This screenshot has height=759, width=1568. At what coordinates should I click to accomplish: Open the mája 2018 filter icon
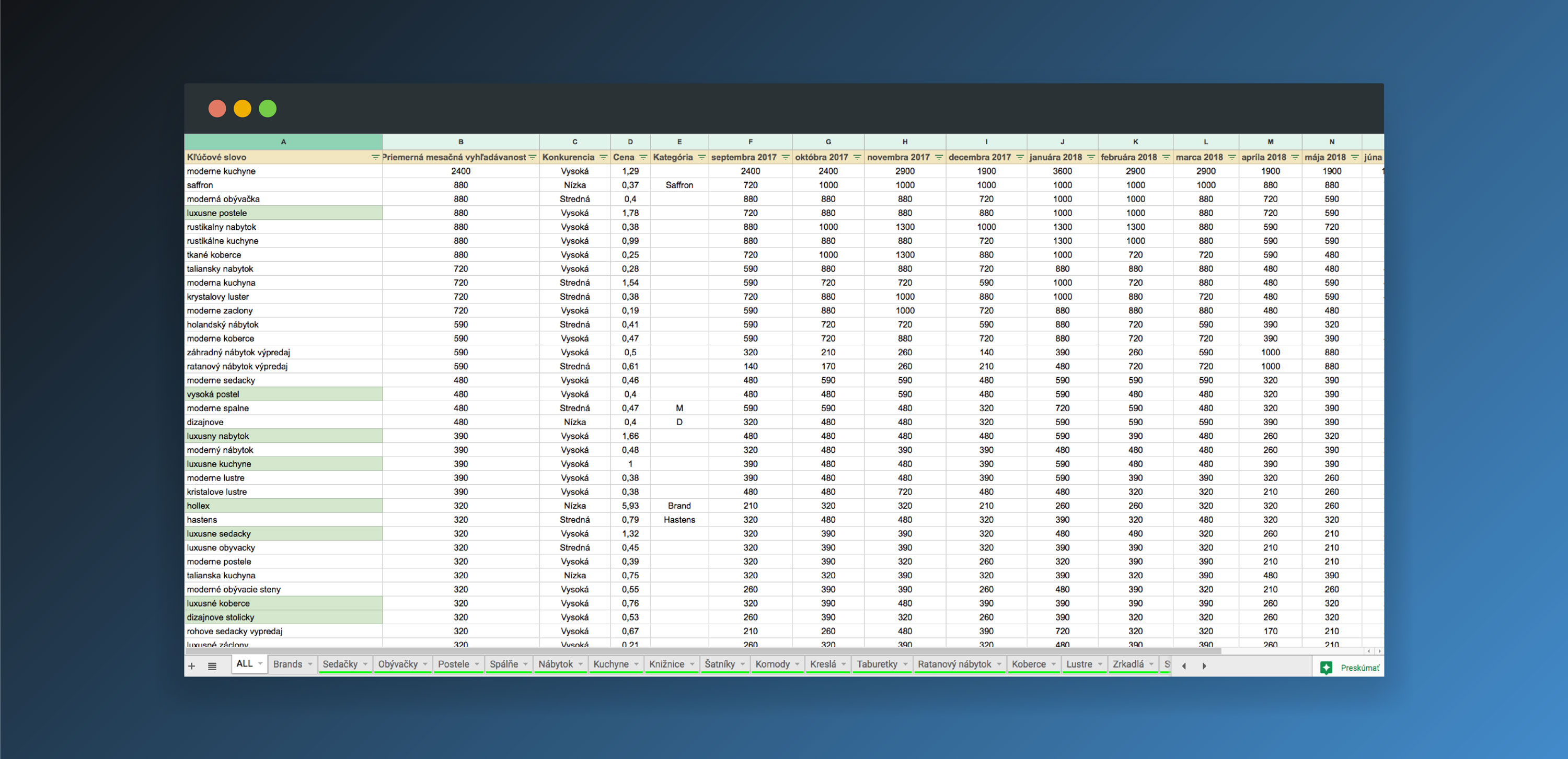point(1354,157)
